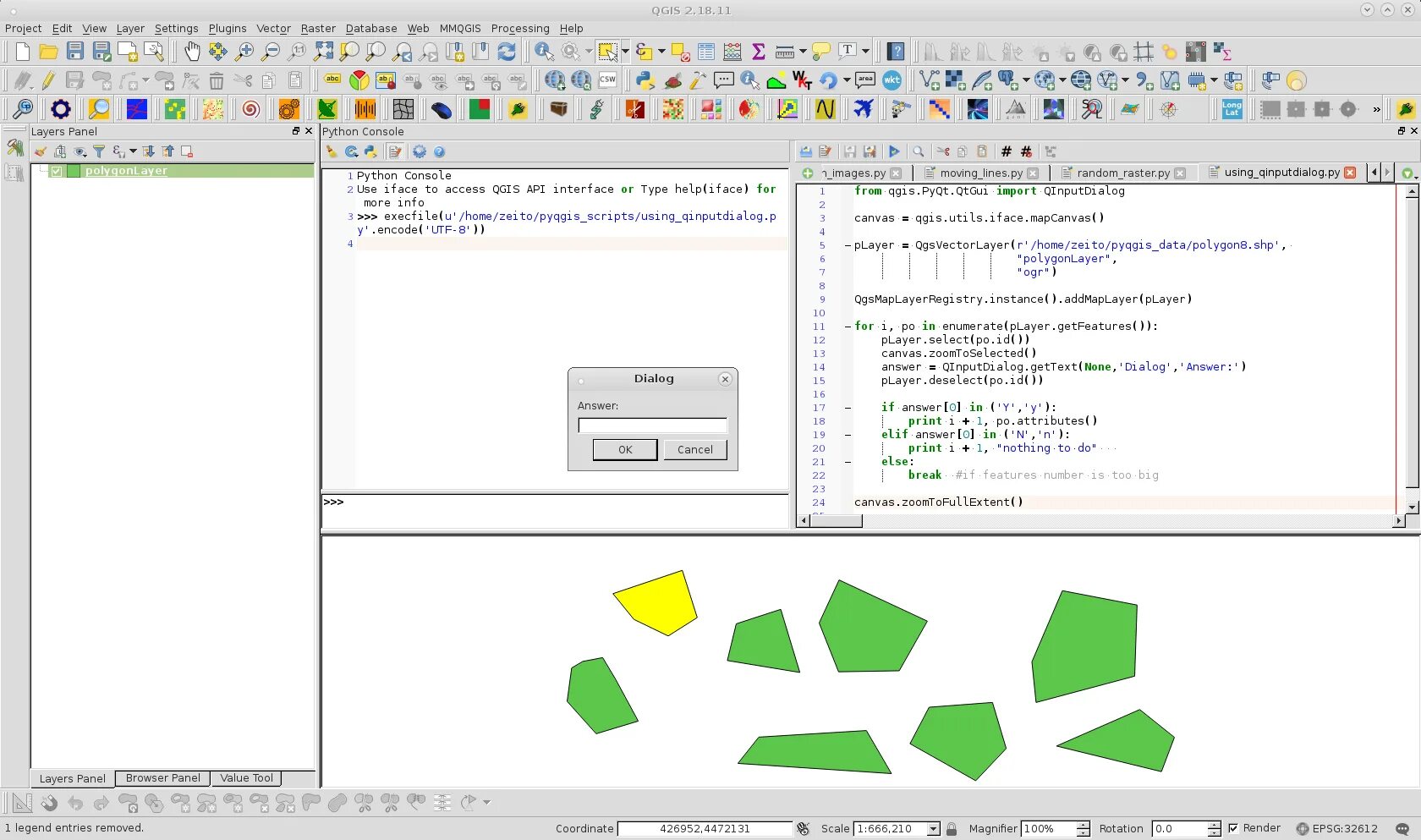Expand the Select Features tool dropdown arrow
Image resolution: width=1421 pixels, height=840 pixels.
tap(625, 52)
